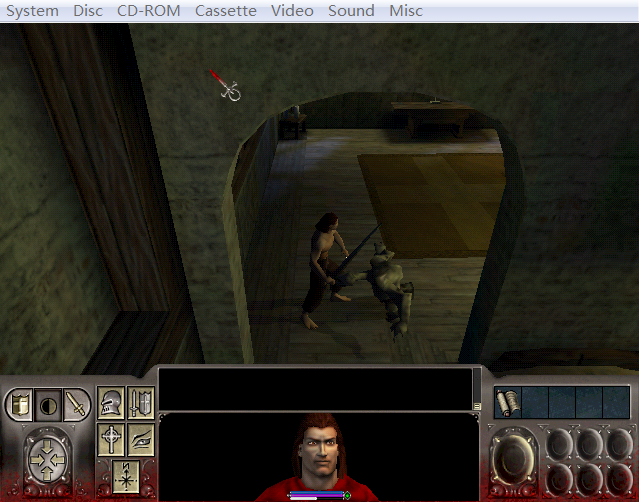This screenshot has height=502, width=639.
Task: Click the top-right small dark orb slot
Action: (x=619, y=443)
